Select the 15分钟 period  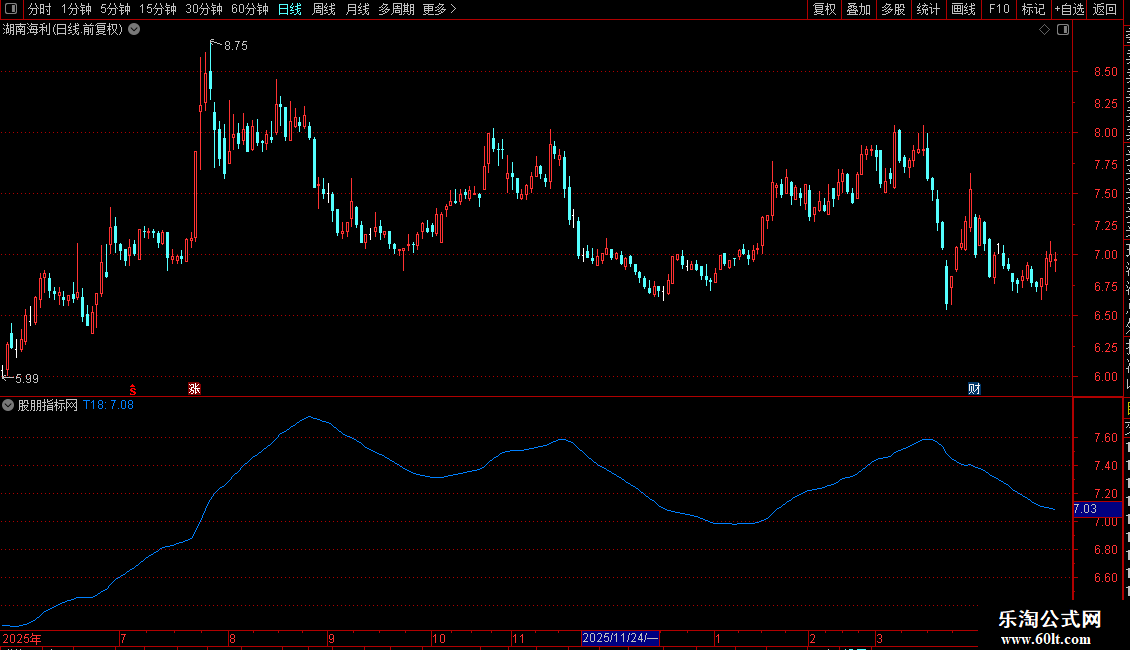coord(158,9)
